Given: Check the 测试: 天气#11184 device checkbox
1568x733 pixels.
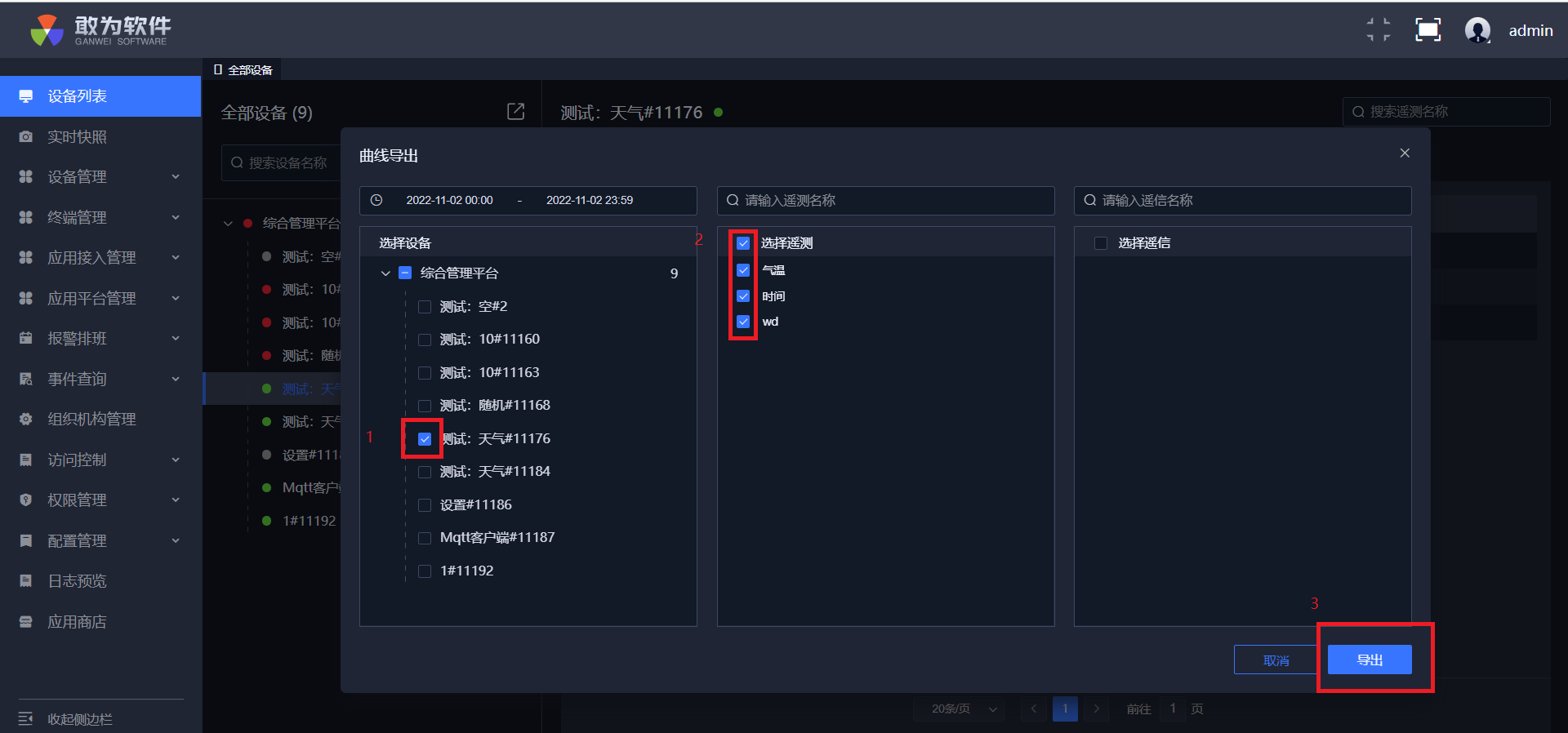Looking at the screenshot, I should tap(425, 472).
